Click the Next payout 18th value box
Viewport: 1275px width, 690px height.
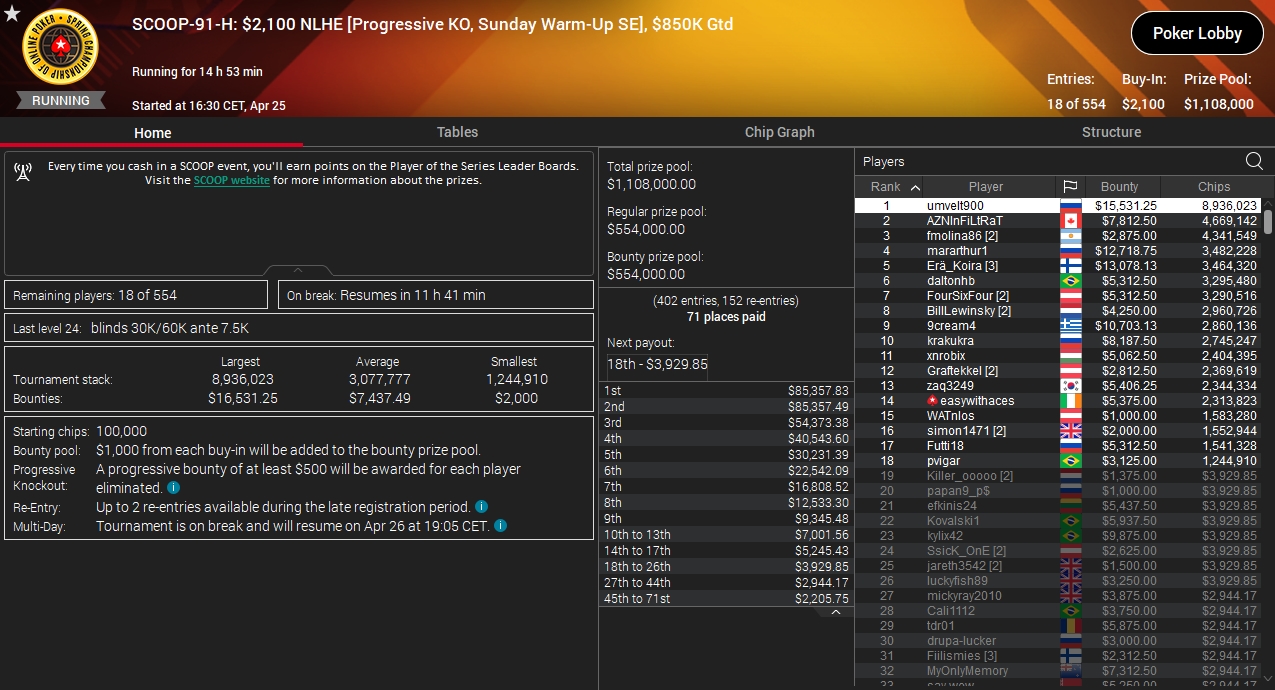point(657,365)
